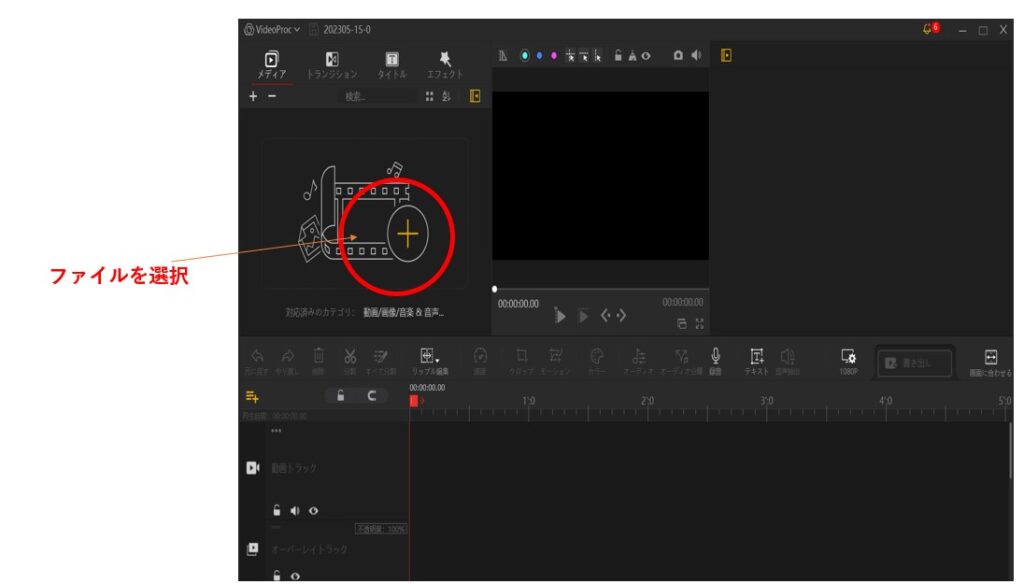Open the 1080P resolution settings
This screenshot has height=584, width=1024.
pyautogui.click(x=848, y=361)
